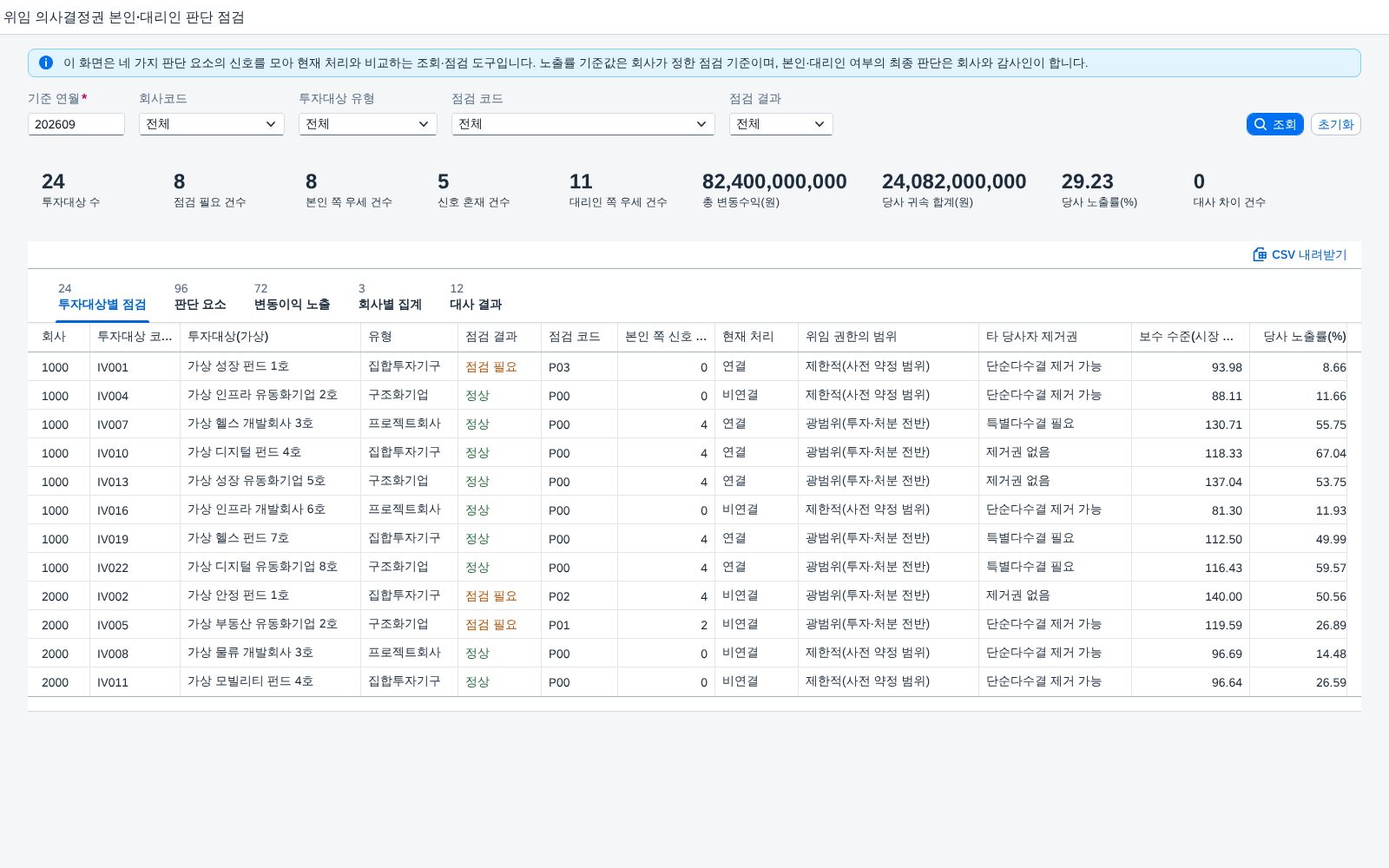Click 제거권 없음 in IV013 row
The width and height of the screenshot is (1389, 868).
point(1017,481)
